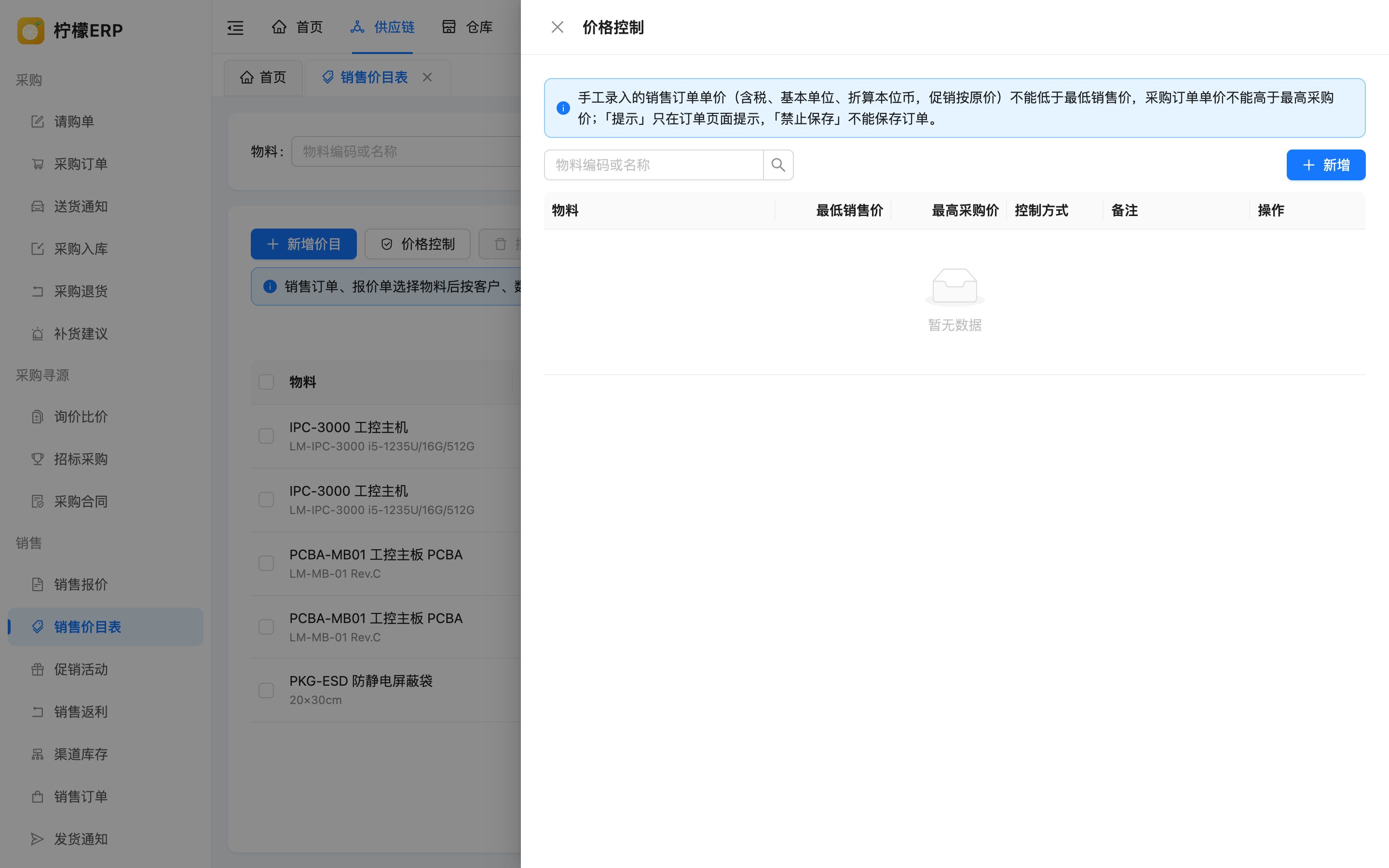Open the 首页 page tab
The width and height of the screenshot is (1389, 868).
coord(263,77)
